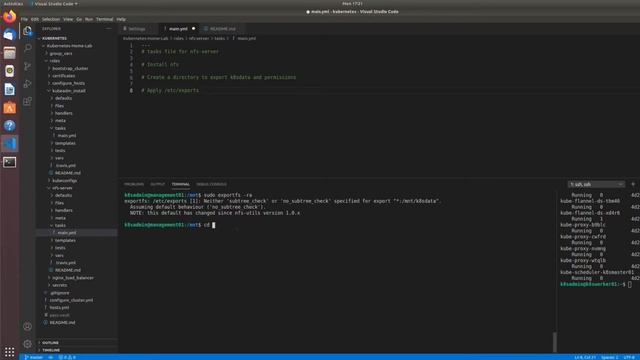This screenshot has height=360, width=640.
Task: Expand the certificates folder
Action: tap(63, 76)
